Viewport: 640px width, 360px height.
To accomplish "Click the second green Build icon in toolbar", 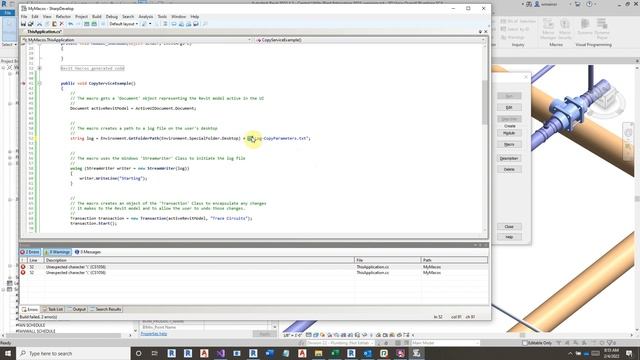I will 94,24.
